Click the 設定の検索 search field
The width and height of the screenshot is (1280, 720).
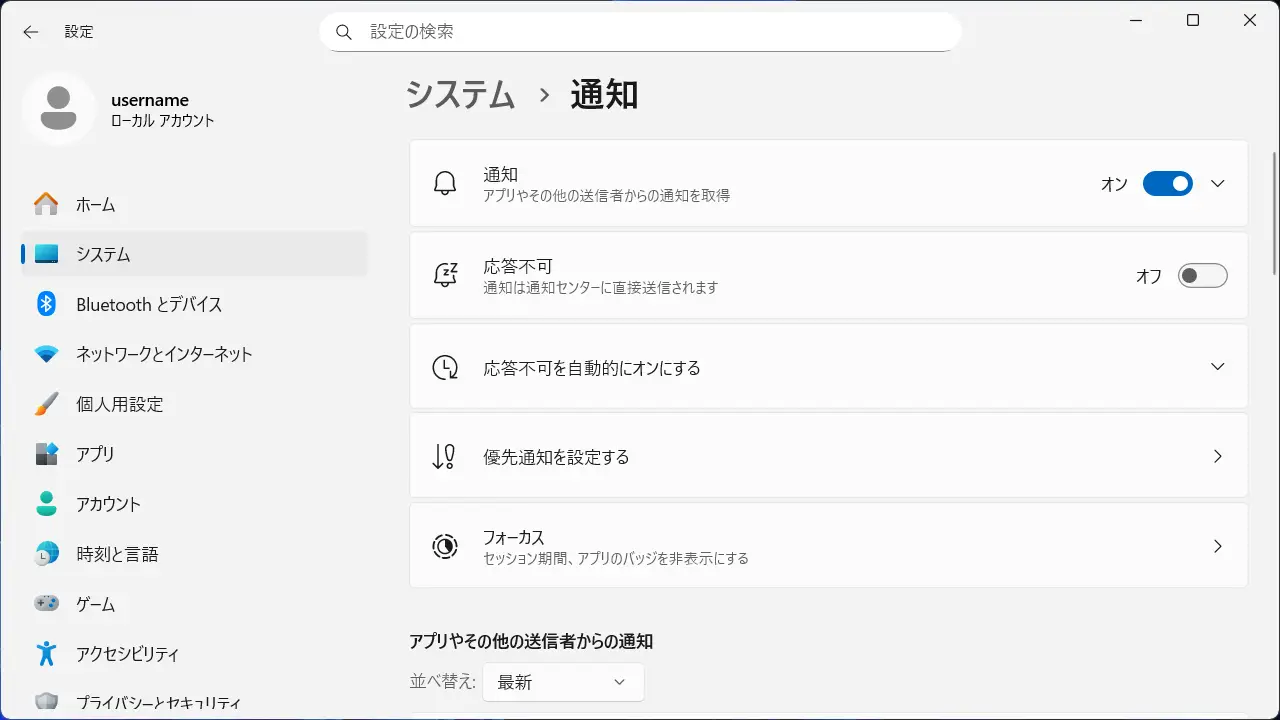click(x=640, y=32)
